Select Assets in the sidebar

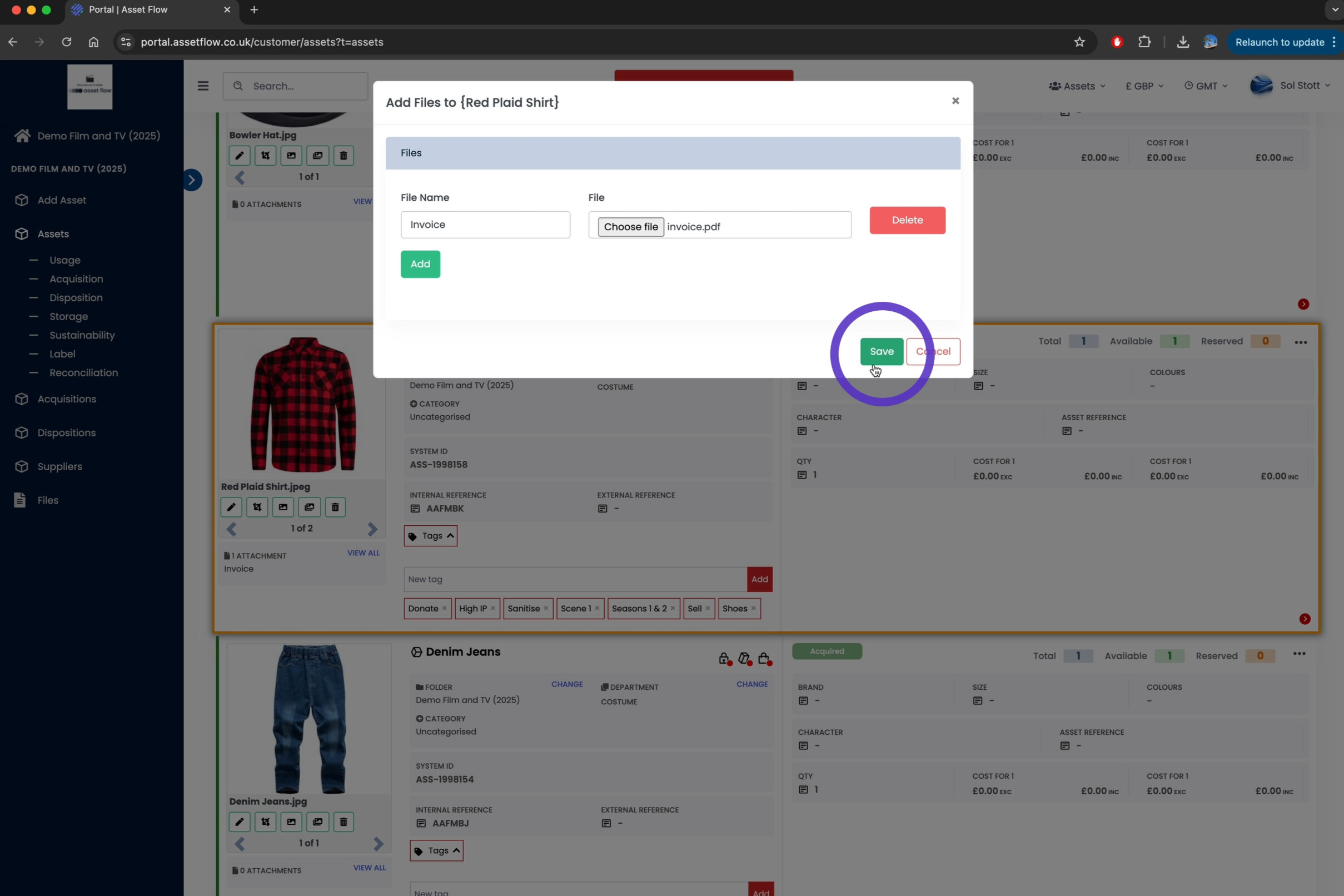[42, 235]
